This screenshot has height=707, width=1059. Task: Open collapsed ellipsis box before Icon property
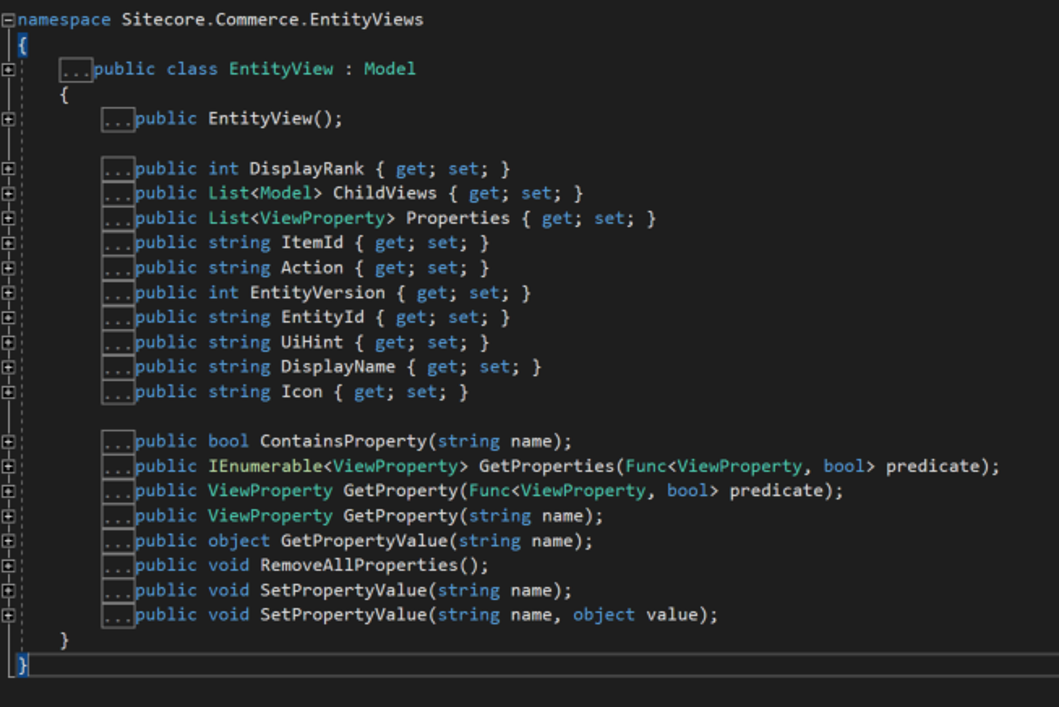(118, 392)
